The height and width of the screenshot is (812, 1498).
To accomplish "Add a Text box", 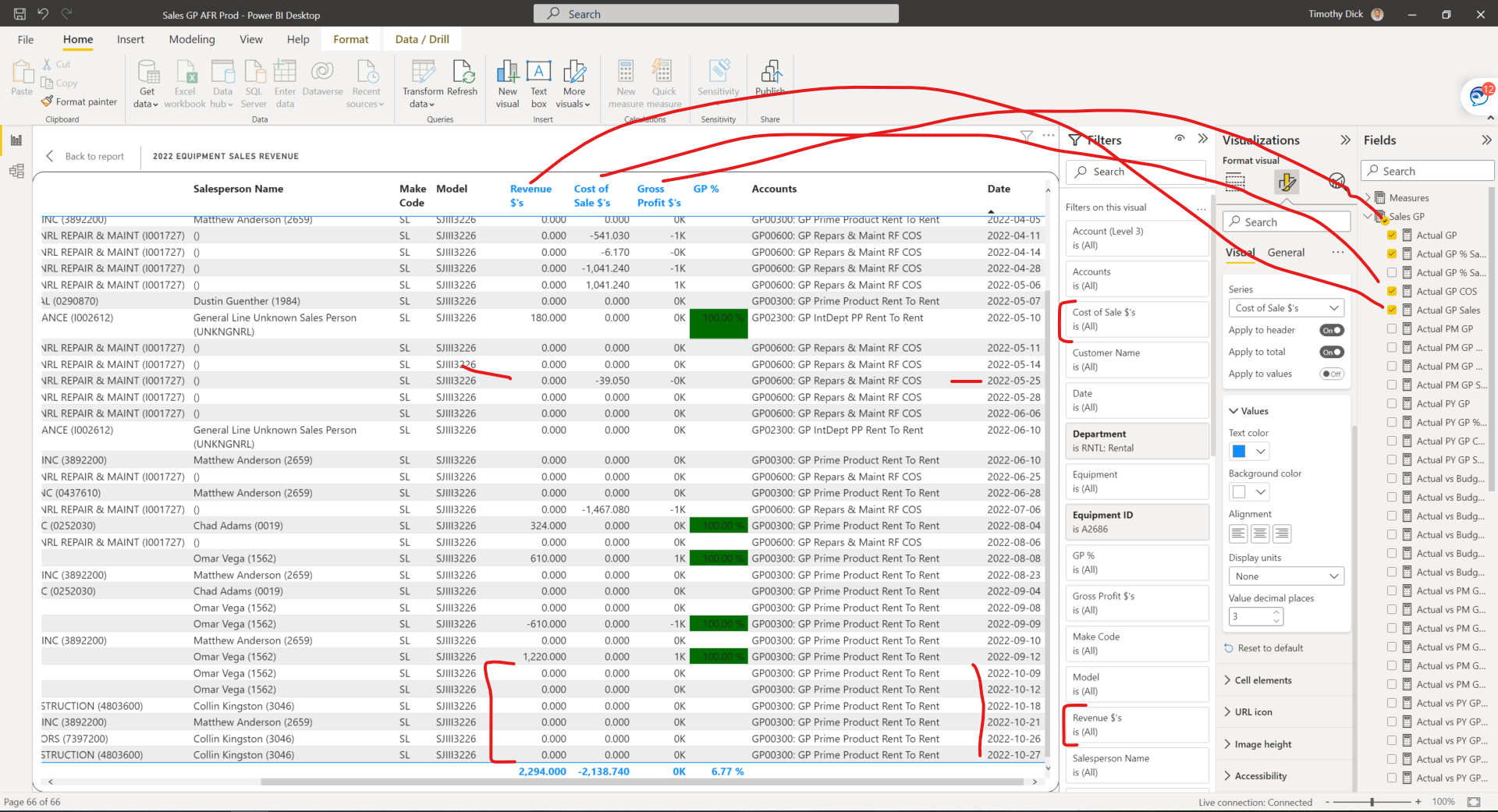I will pyautogui.click(x=538, y=83).
